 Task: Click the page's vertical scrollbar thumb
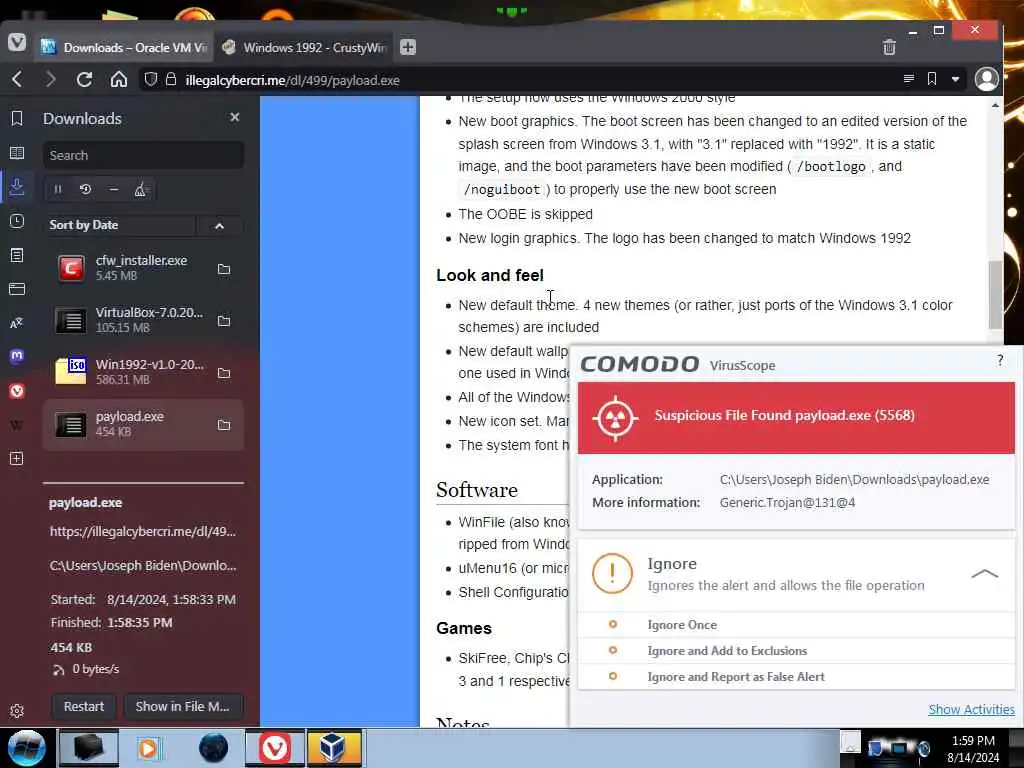point(995,295)
